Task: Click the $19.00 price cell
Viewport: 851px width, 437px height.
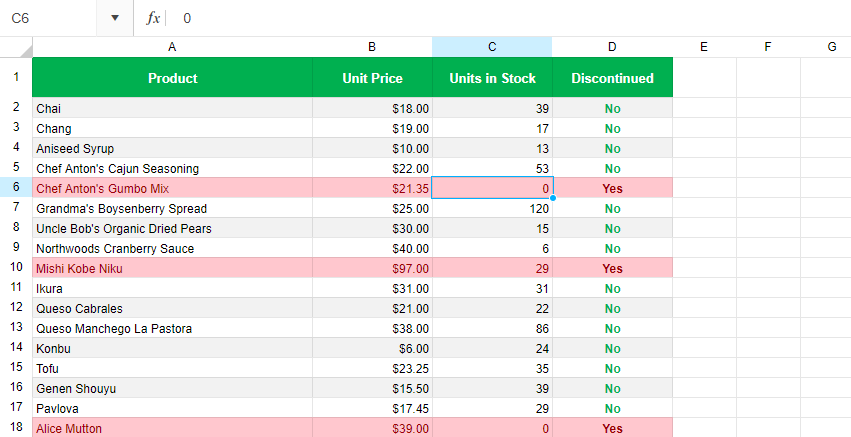Action: 372,128
